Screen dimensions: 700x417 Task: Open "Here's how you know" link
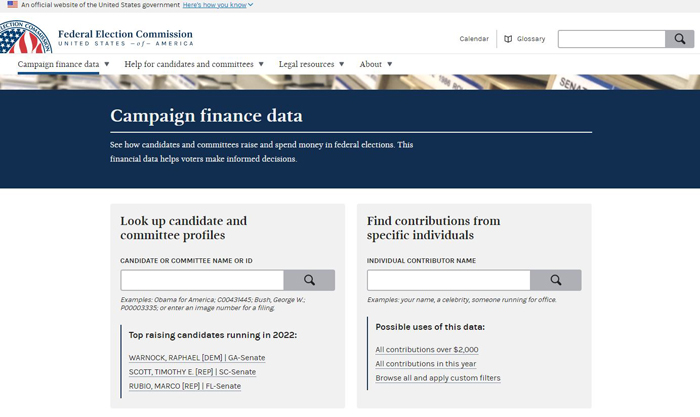coord(214,5)
